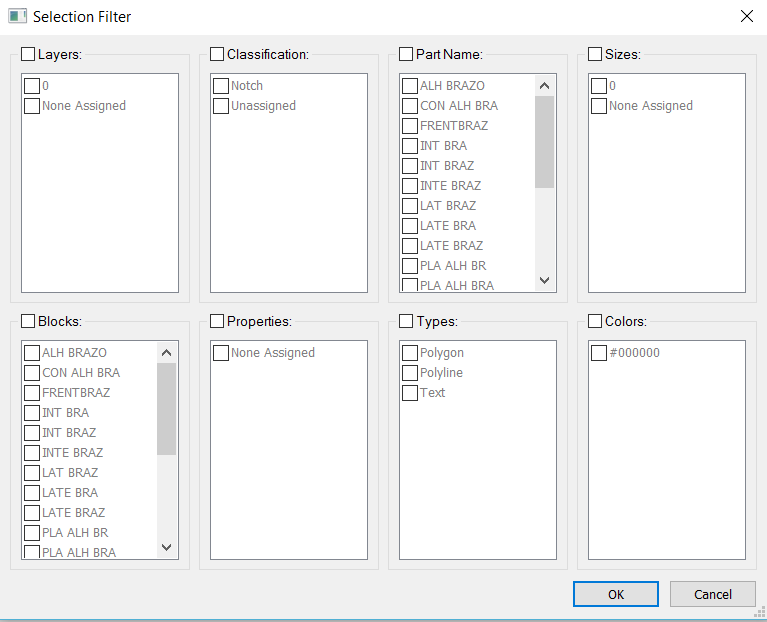Click Blocks list down arrow
The height and width of the screenshot is (622, 767).
pos(166,547)
